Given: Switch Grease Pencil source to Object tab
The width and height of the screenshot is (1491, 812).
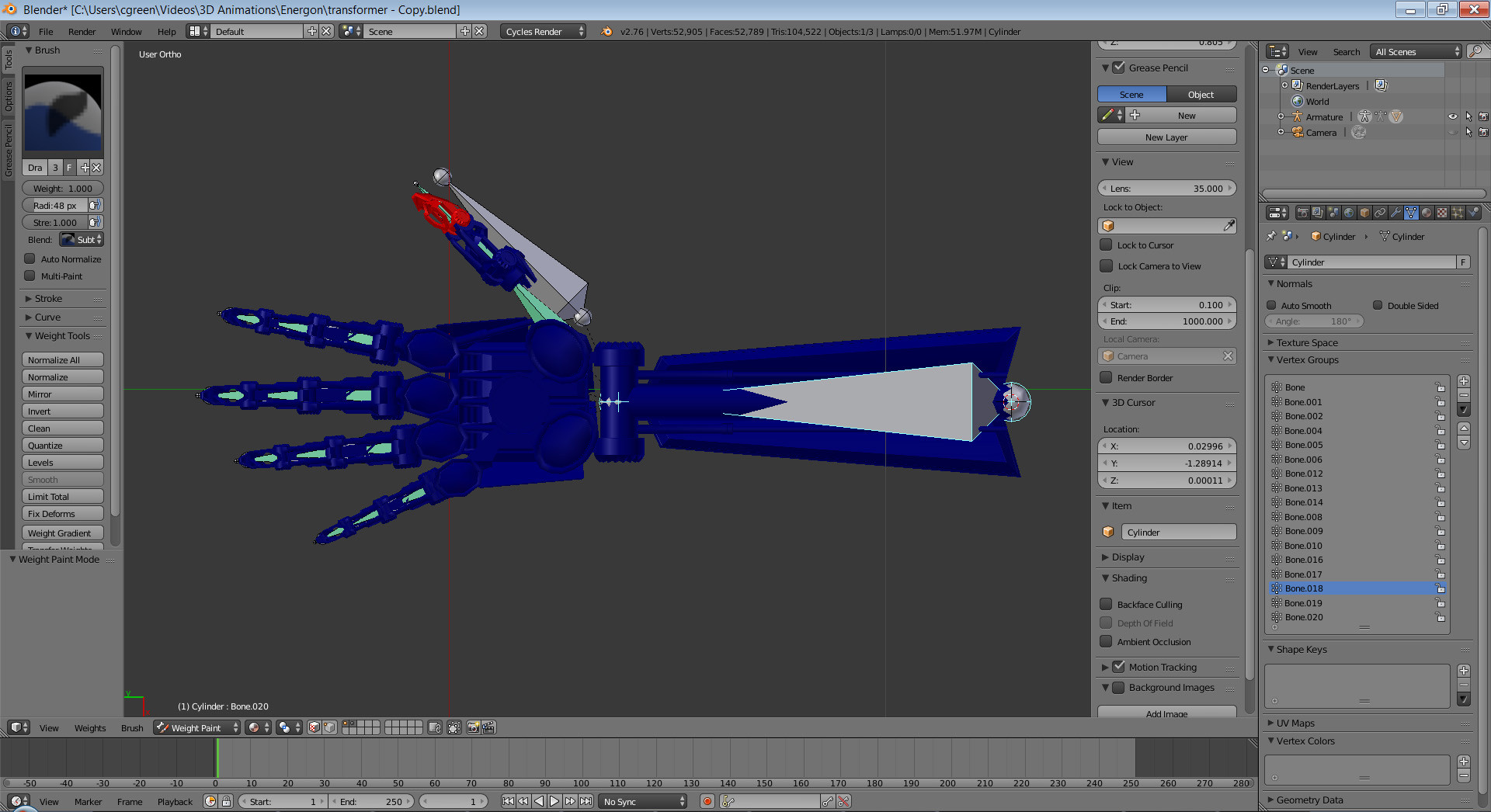Looking at the screenshot, I should 1201,94.
